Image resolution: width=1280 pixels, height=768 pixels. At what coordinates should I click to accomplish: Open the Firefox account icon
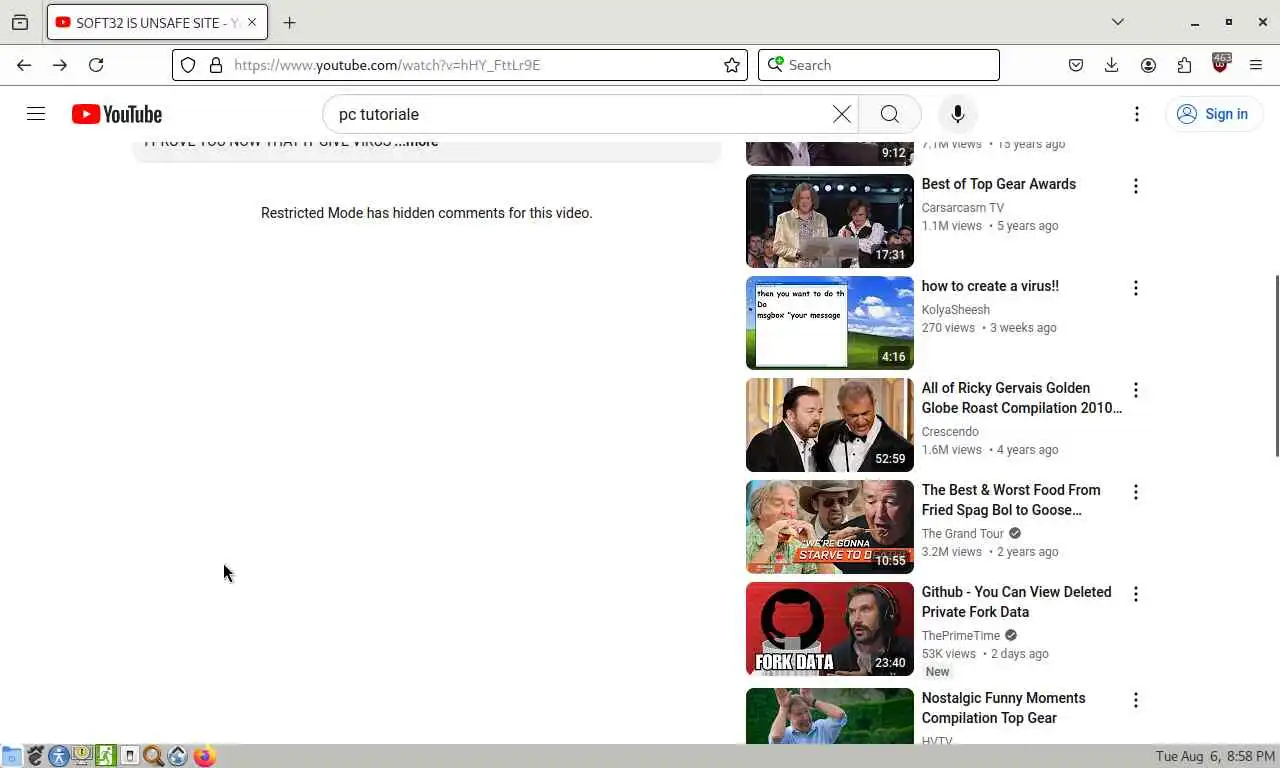point(1148,65)
